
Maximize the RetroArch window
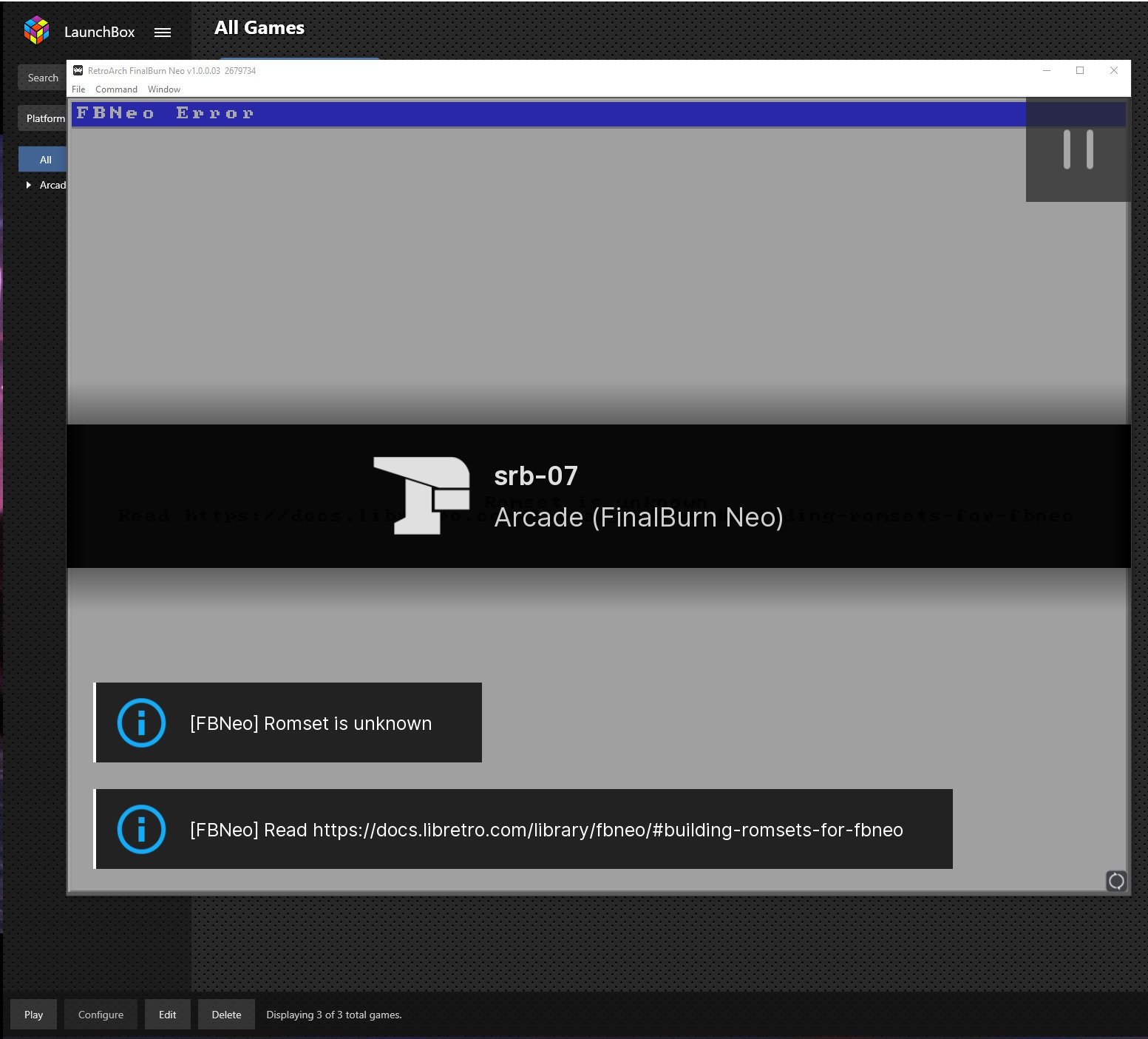[x=1080, y=70]
